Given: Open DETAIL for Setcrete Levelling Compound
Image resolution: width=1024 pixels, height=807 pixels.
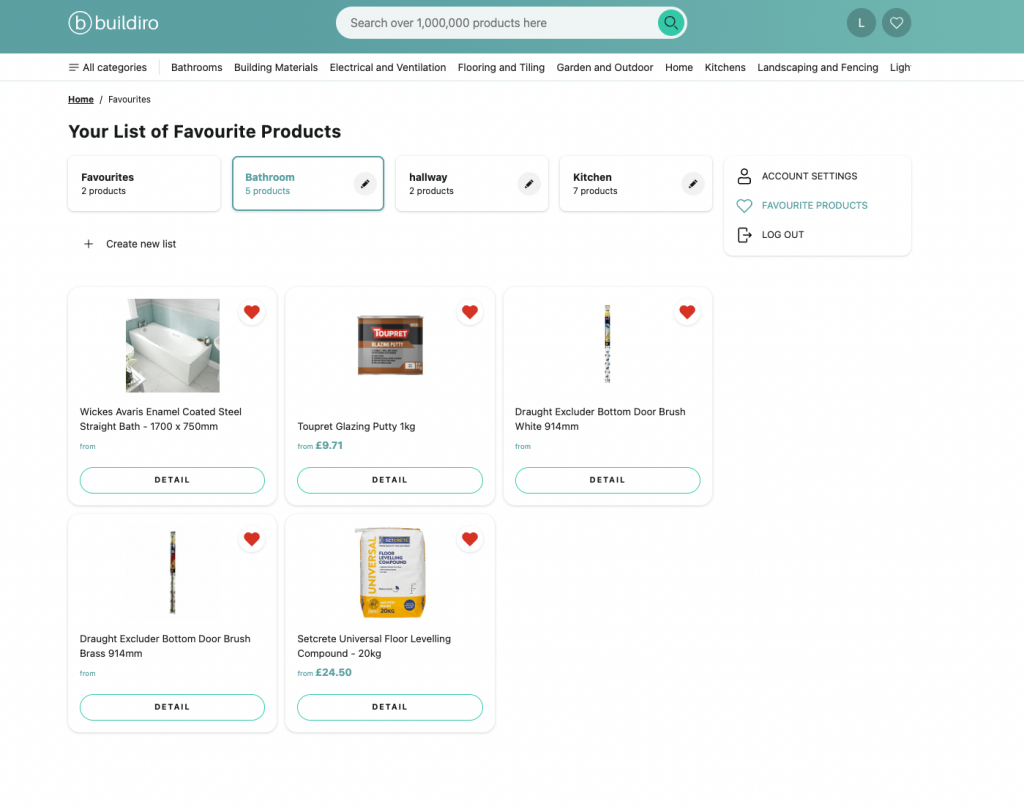Looking at the screenshot, I should point(390,708).
